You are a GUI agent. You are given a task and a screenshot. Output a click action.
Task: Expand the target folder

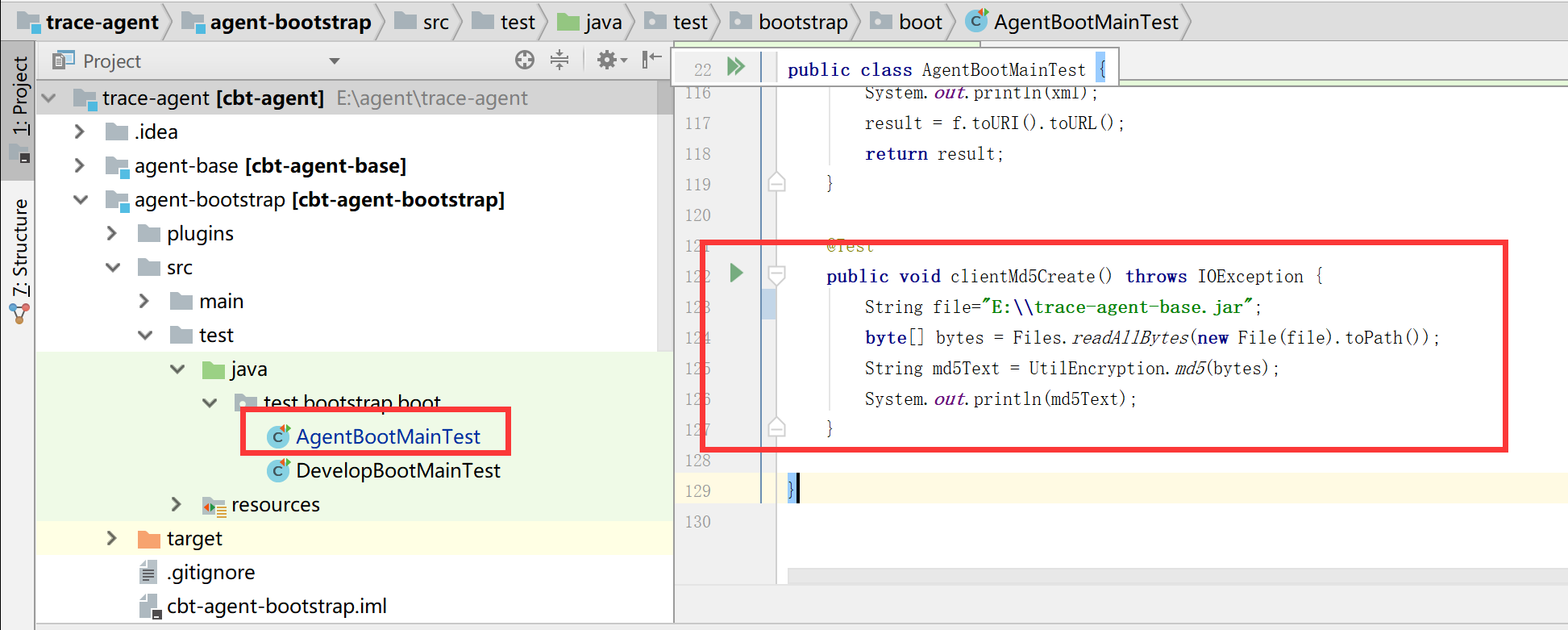click(112, 538)
